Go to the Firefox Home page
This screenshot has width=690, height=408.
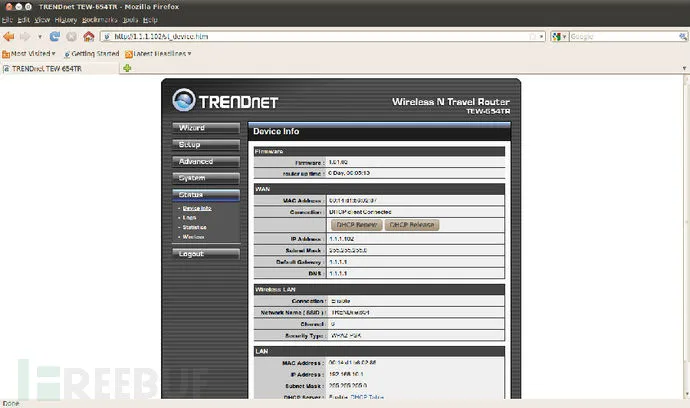tap(89, 36)
